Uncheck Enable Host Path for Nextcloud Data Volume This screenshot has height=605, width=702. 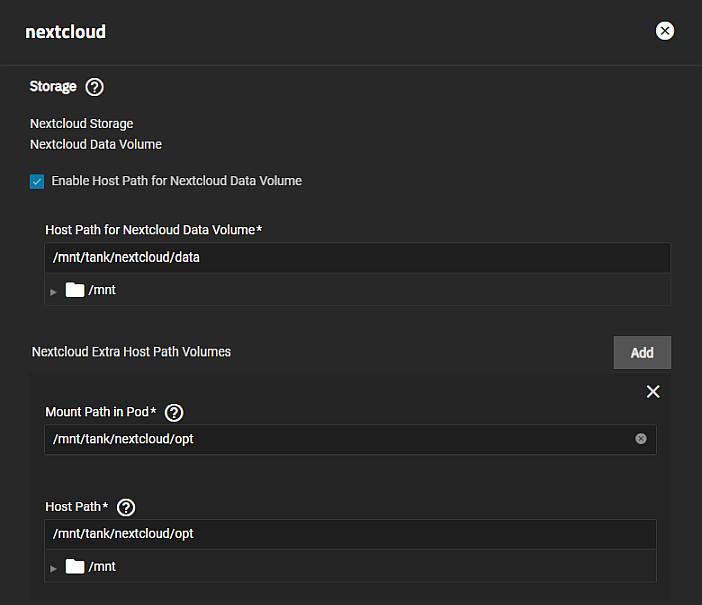(37, 182)
